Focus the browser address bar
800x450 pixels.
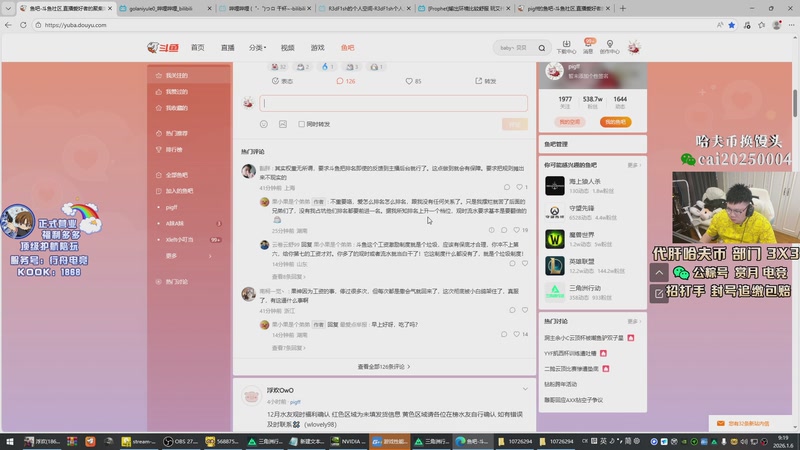pyautogui.click(x=372, y=25)
